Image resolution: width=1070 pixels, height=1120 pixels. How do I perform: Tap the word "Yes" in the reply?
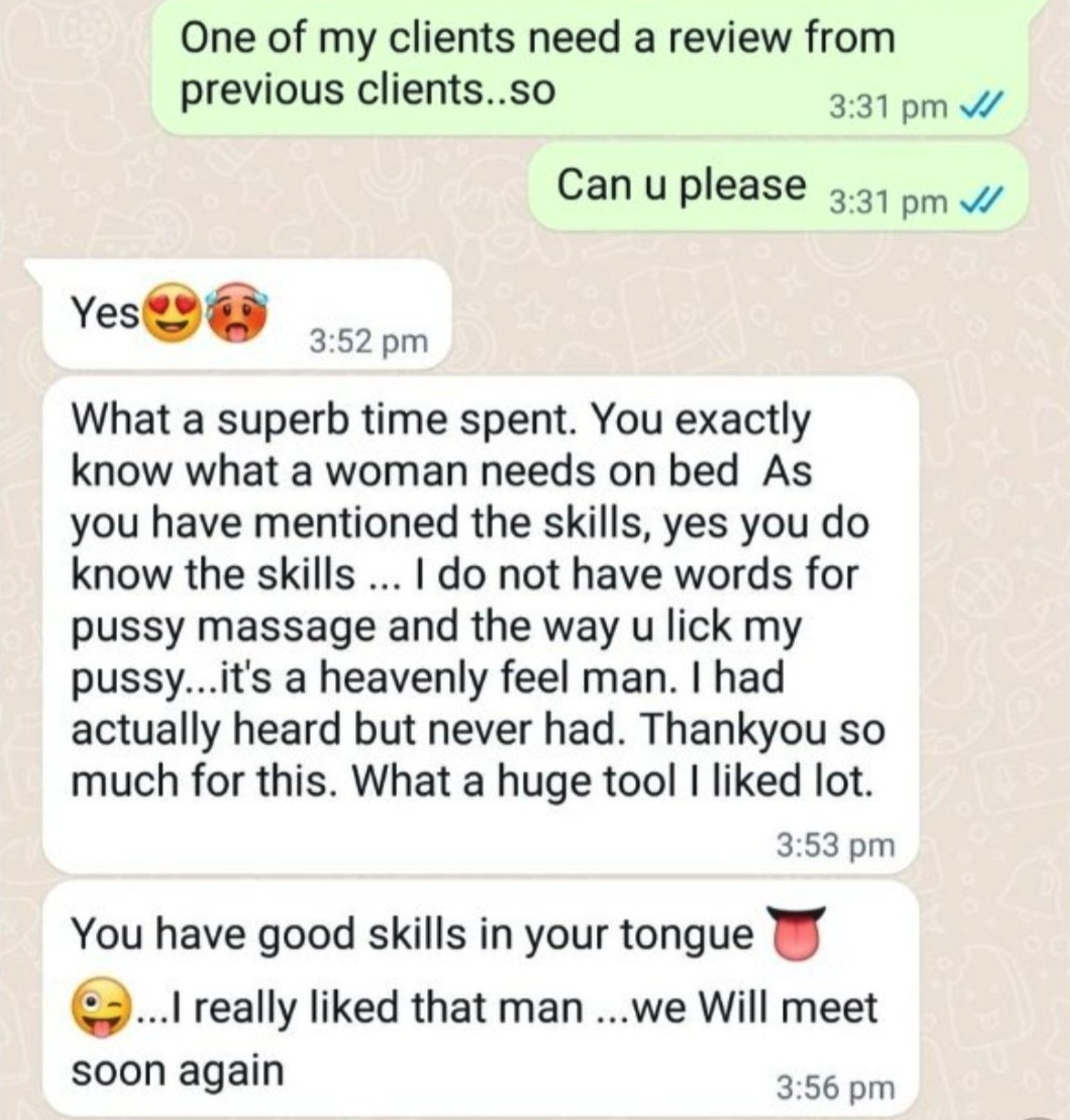106,315
